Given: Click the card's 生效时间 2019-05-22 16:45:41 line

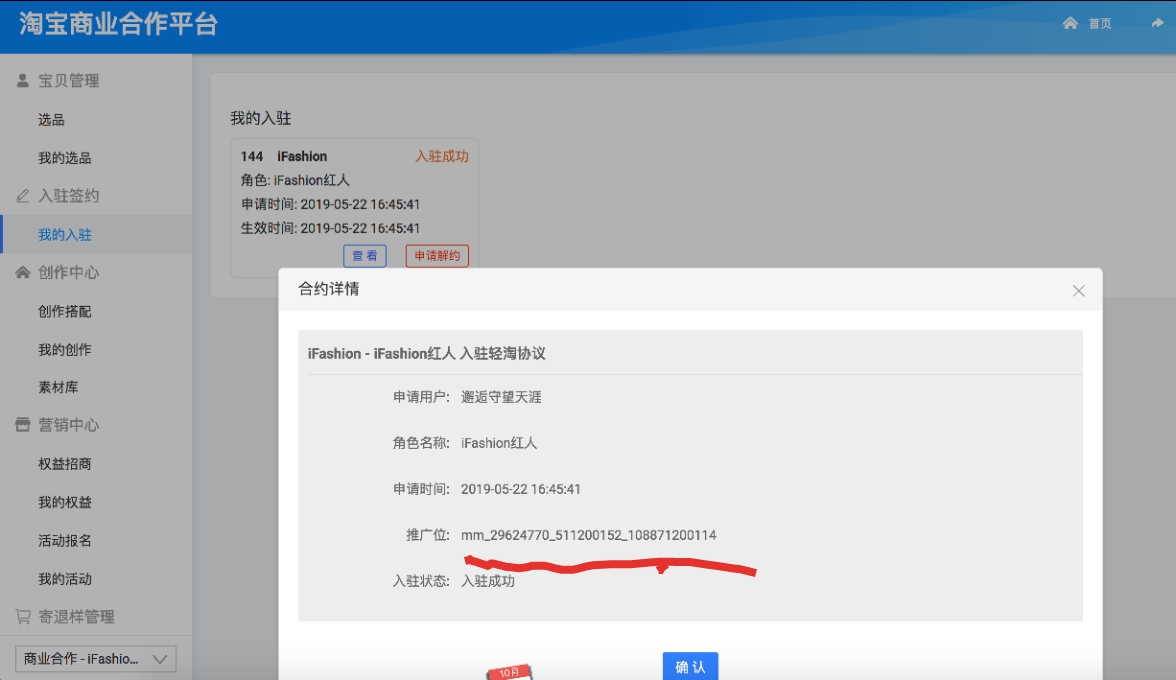Looking at the screenshot, I should [330, 228].
